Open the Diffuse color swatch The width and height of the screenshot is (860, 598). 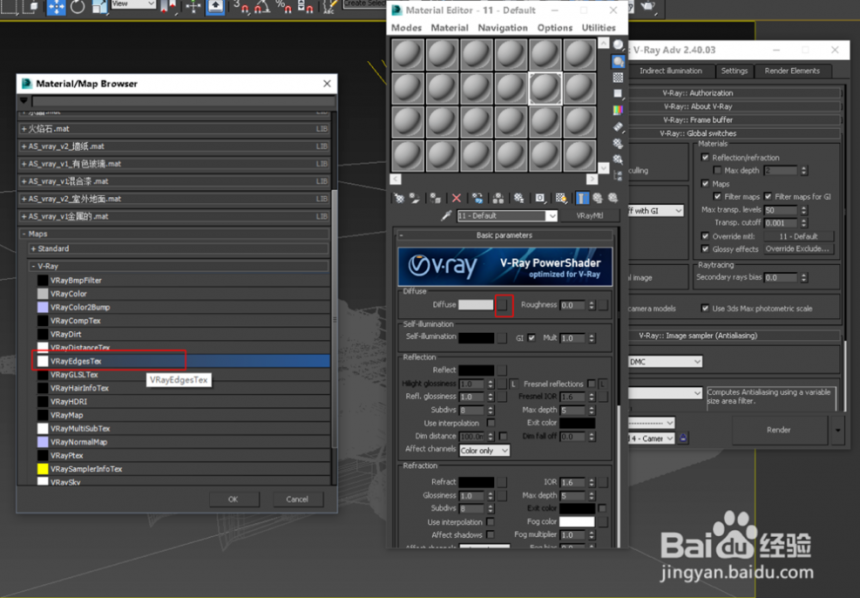(x=476, y=305)
